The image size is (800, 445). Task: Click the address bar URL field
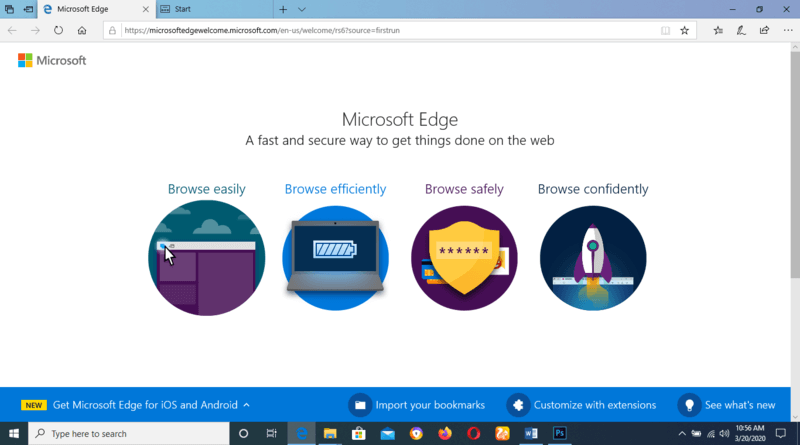380,30
